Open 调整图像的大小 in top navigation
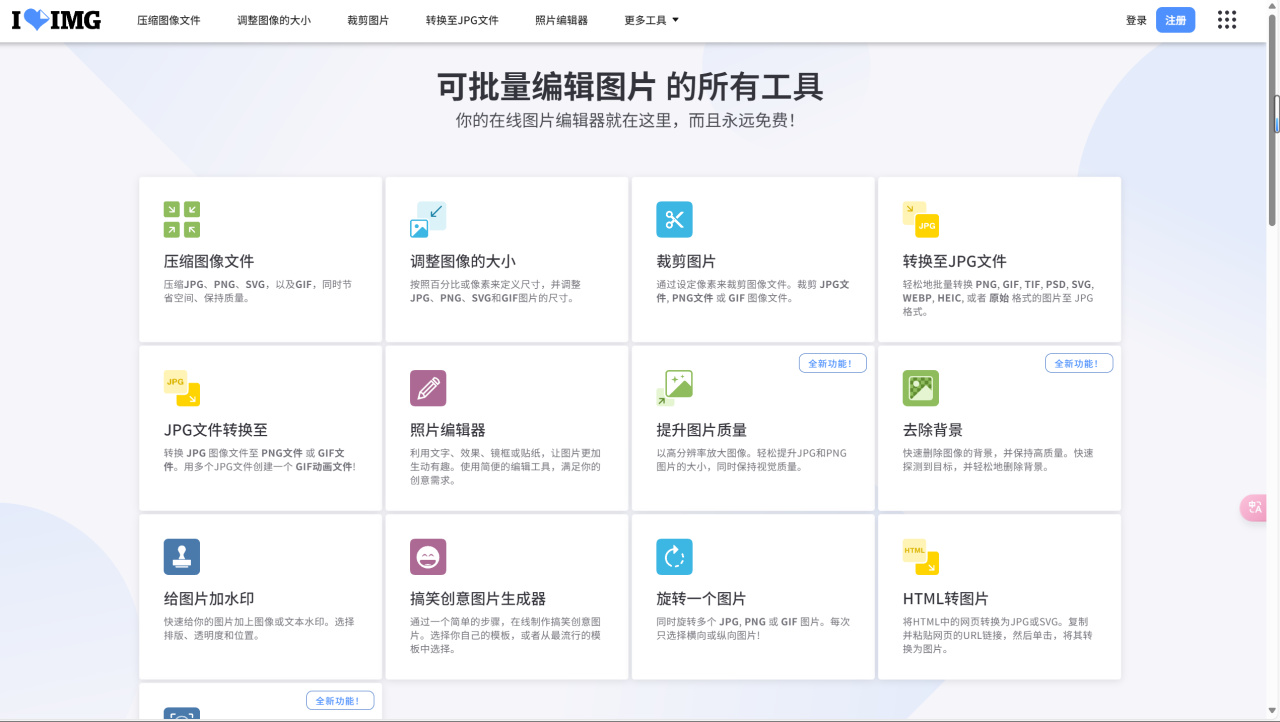1280x722 pixels. coord(274,20)
